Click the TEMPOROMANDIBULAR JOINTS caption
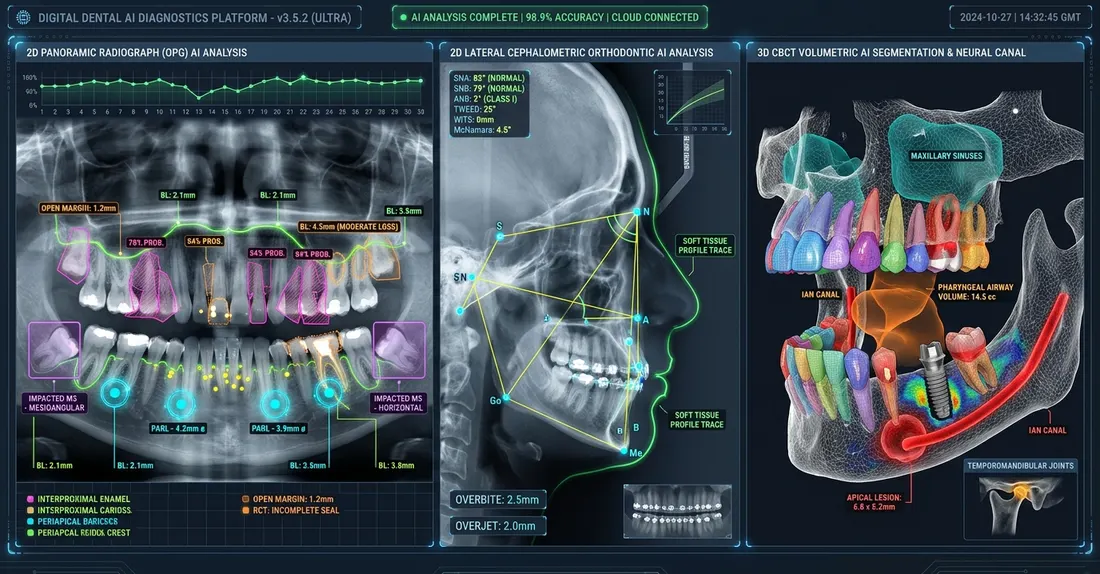Image resolution: width=1100 pixels, height=574 pixels. pyautogui.click(x=1020, y=465)
